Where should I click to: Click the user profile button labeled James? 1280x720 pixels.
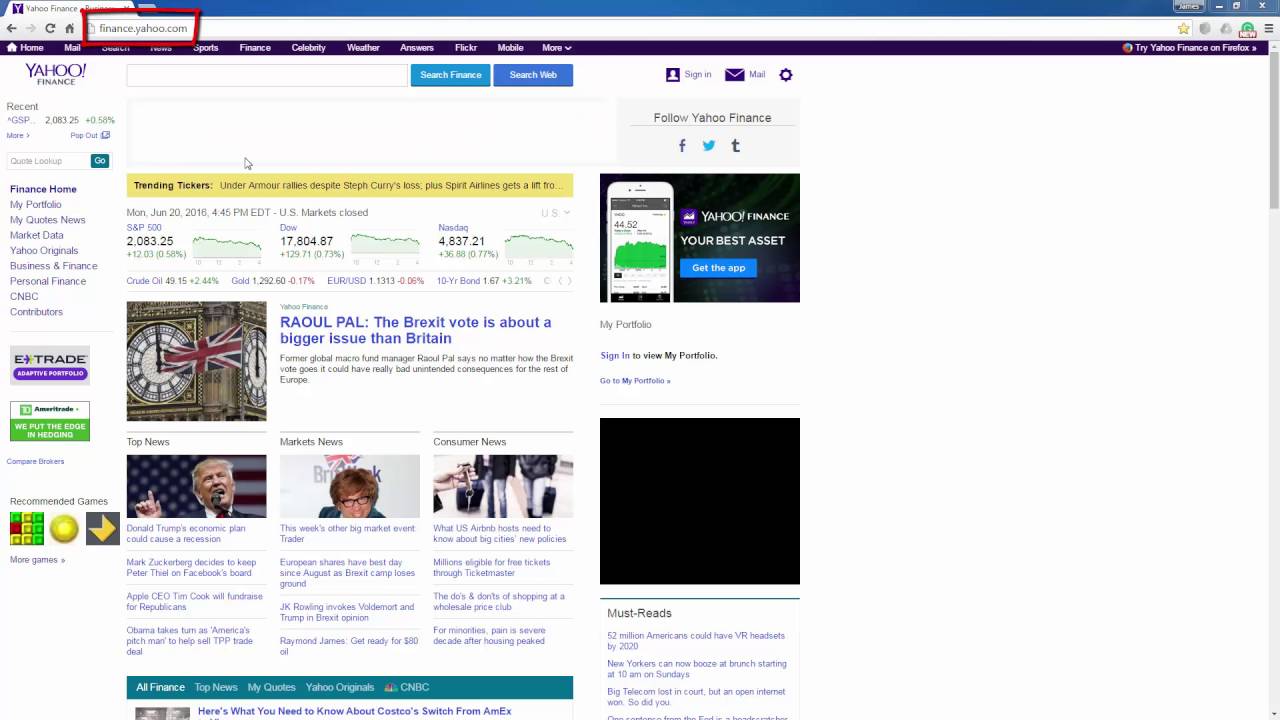tap(1189, 6)
